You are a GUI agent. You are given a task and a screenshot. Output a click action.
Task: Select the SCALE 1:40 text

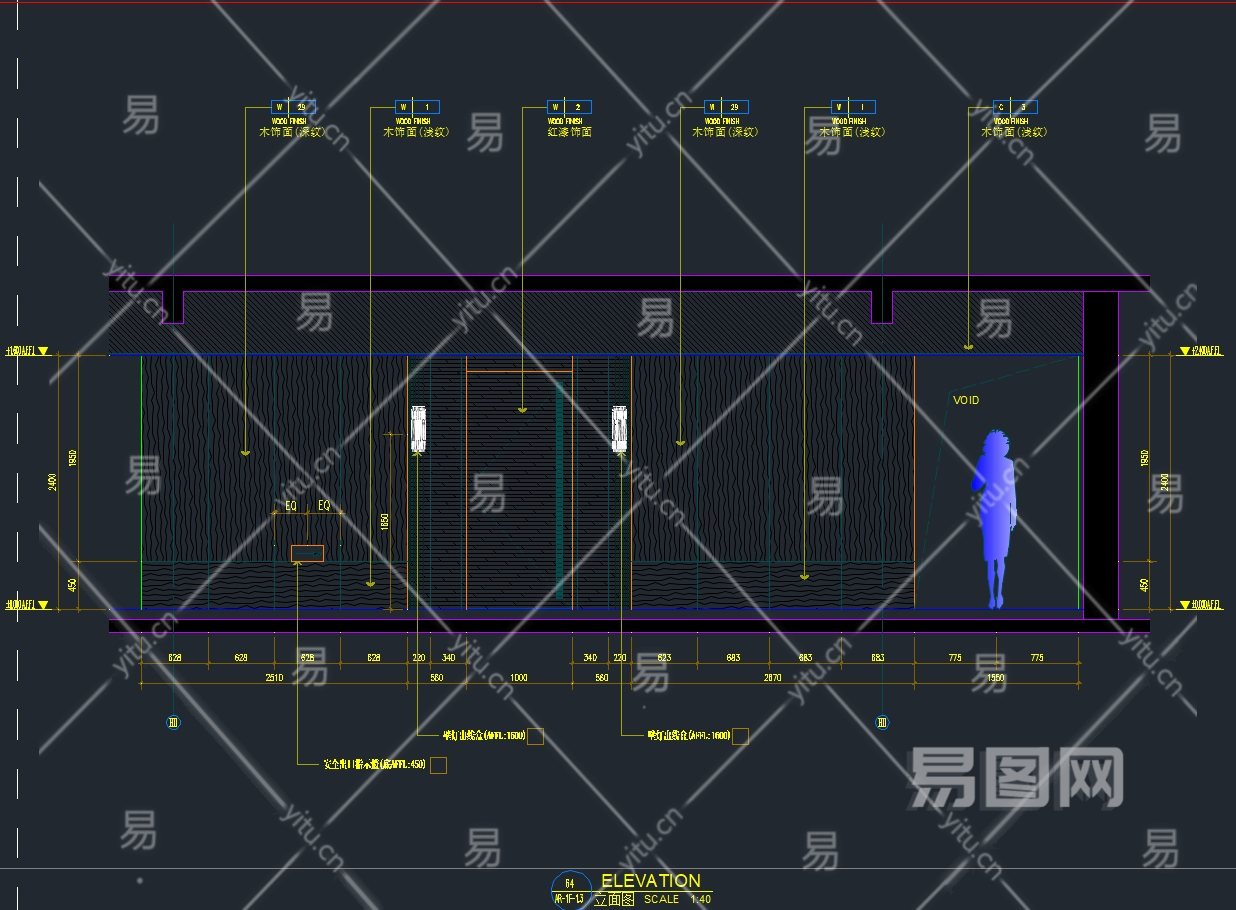pos(677,900)
